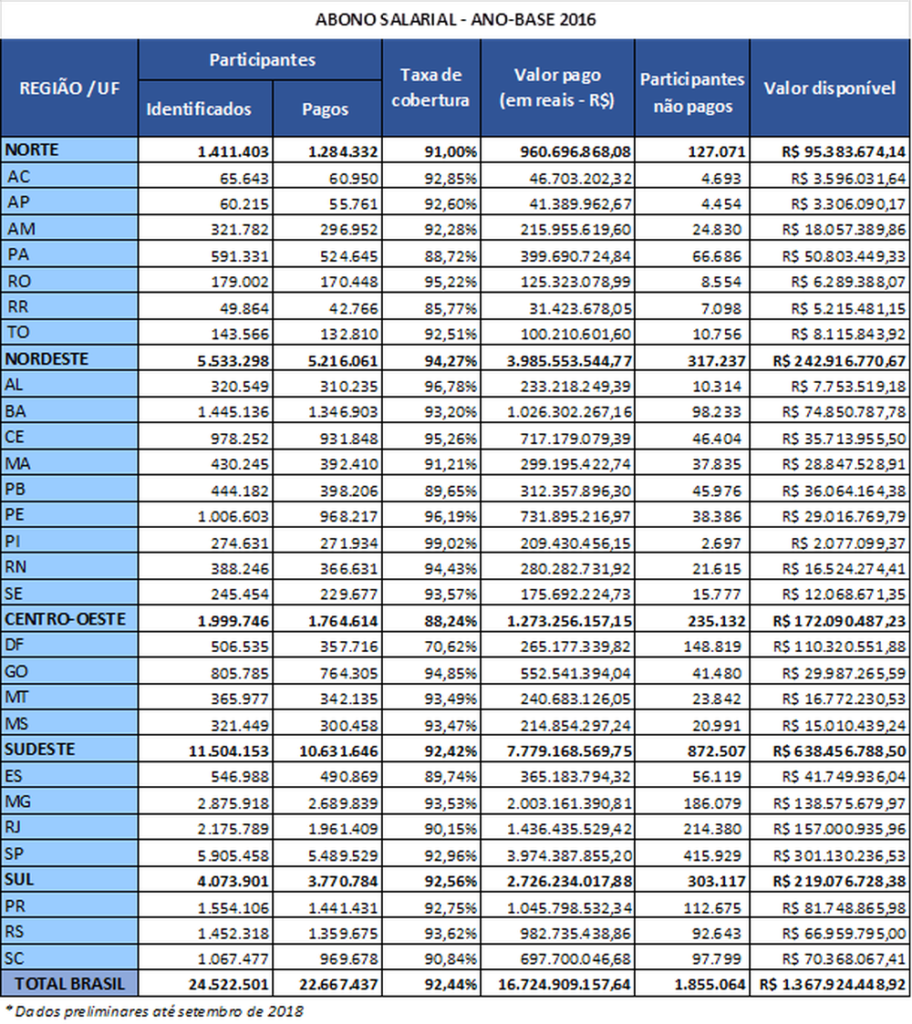
Task: Select the 'TO' state cell
Action: click(x=69, y=332)
